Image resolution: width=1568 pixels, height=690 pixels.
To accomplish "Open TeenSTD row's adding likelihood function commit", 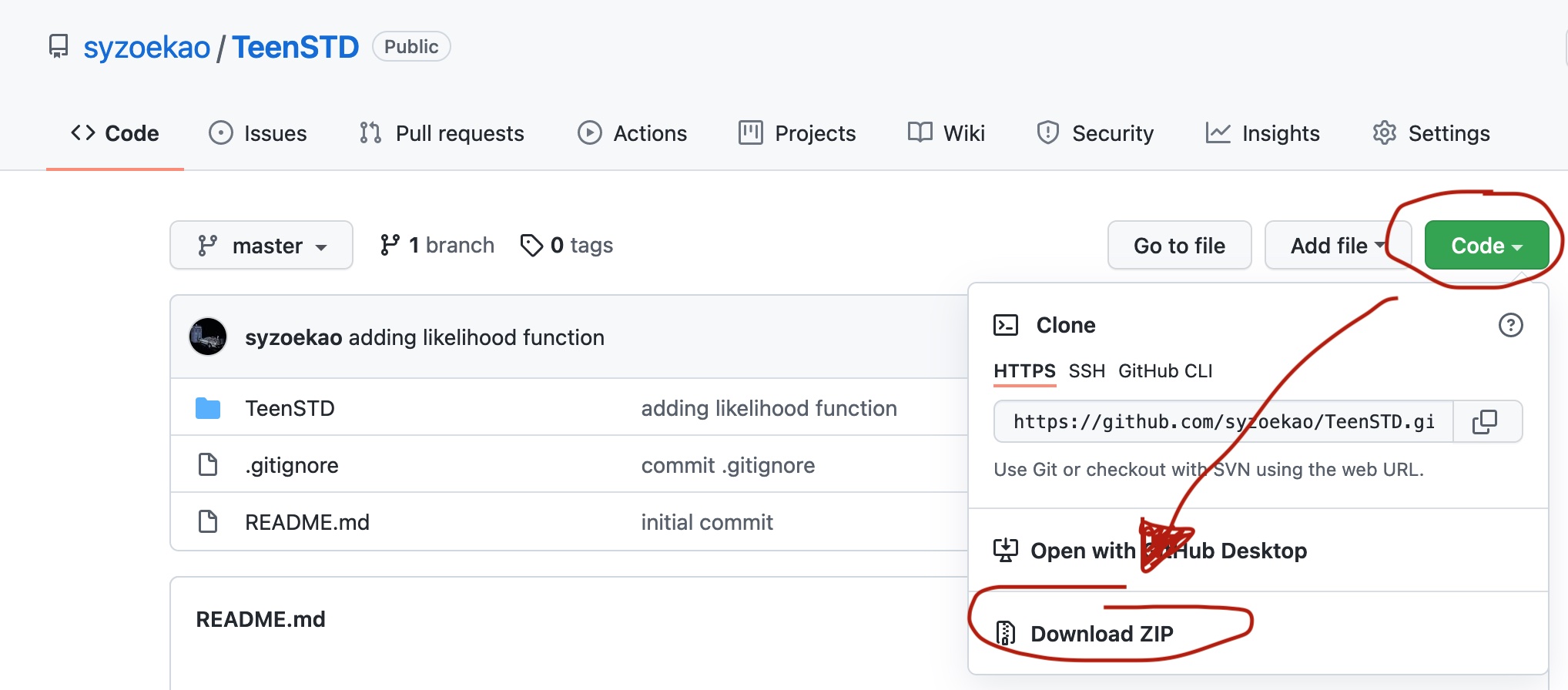I will 769,408.
